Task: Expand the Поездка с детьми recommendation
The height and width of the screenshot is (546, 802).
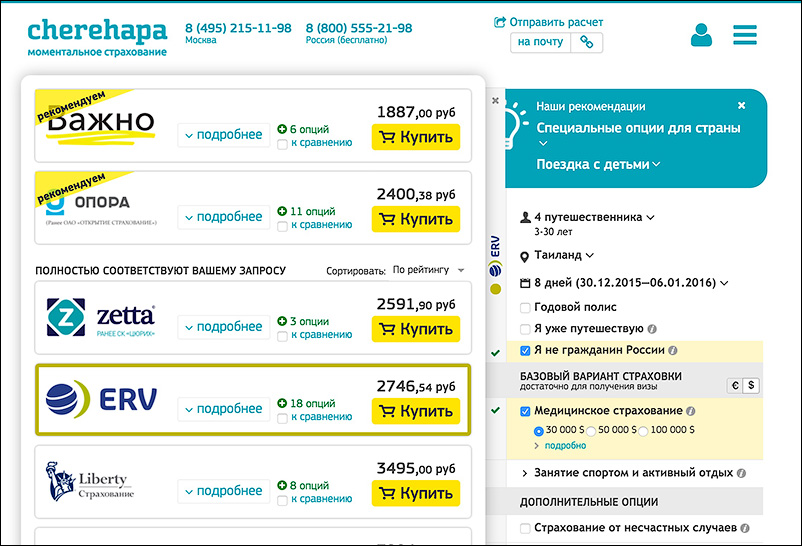Action: (598, 165)
